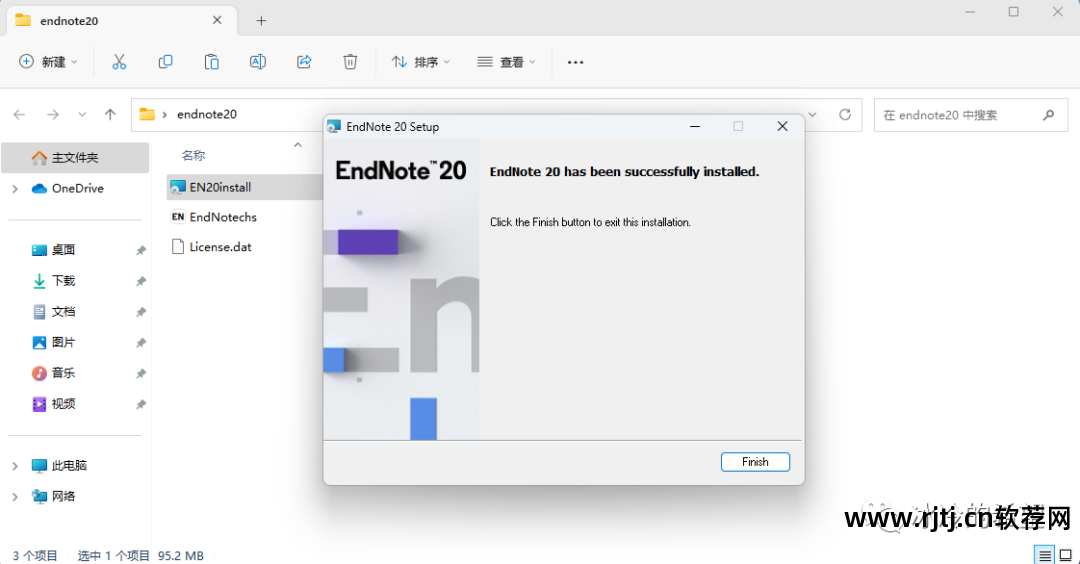The width and height of the screenshot is (1080, 564).
Task: Open 音乐 (Music) quick access folder
Action: click(x=63, y=373)
